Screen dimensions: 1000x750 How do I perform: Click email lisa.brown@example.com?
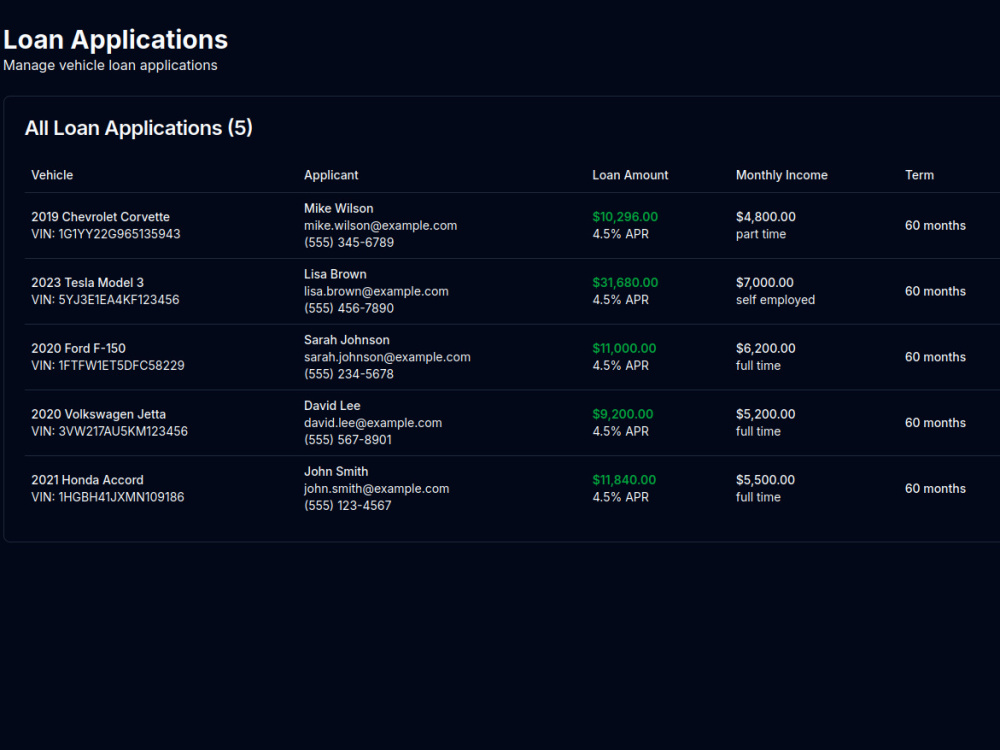coord(376,291)
